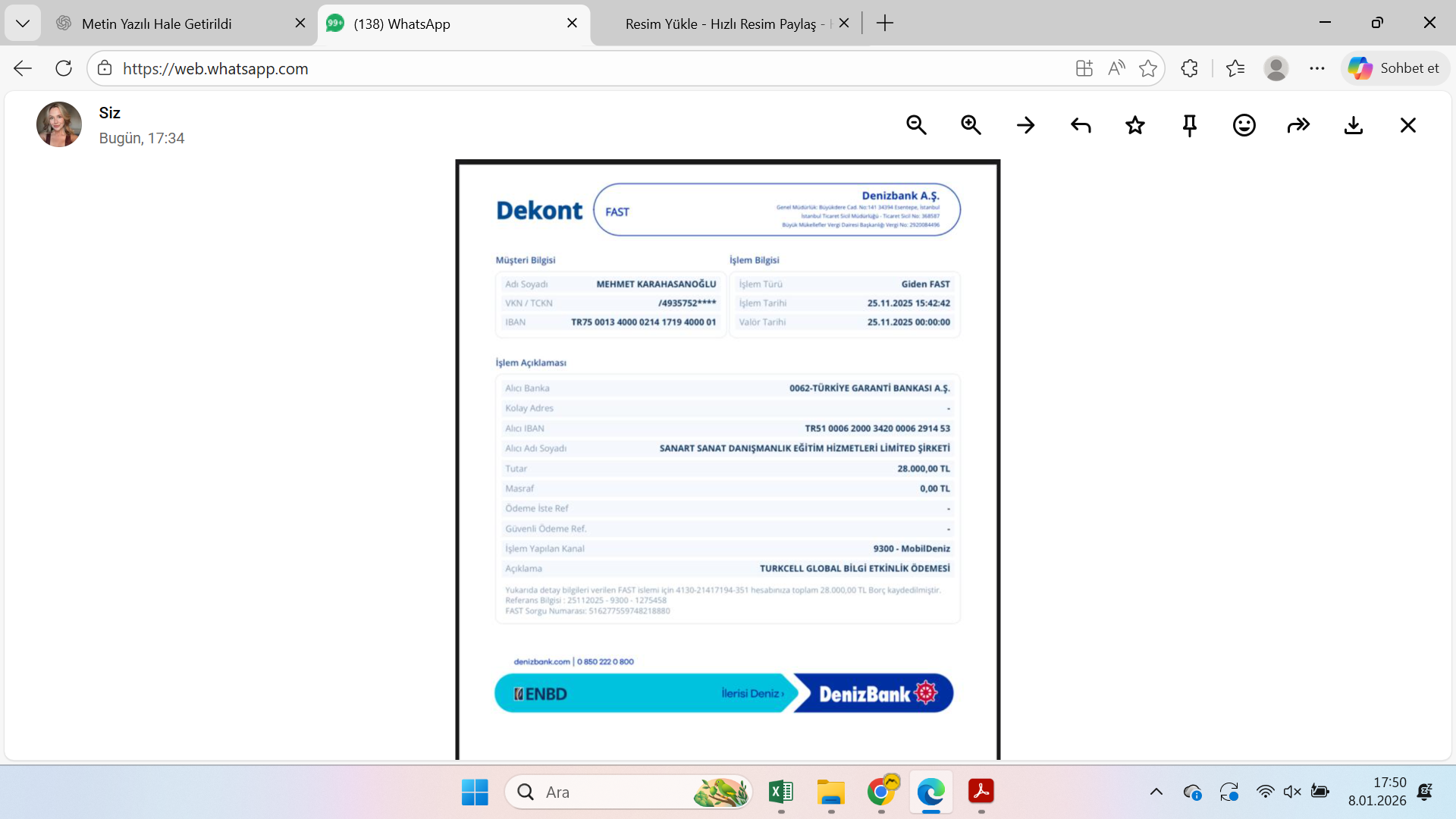The image size is (1456, 819).
Task: Click the muted volume tray icon
Action: (x=1292, y=792)
